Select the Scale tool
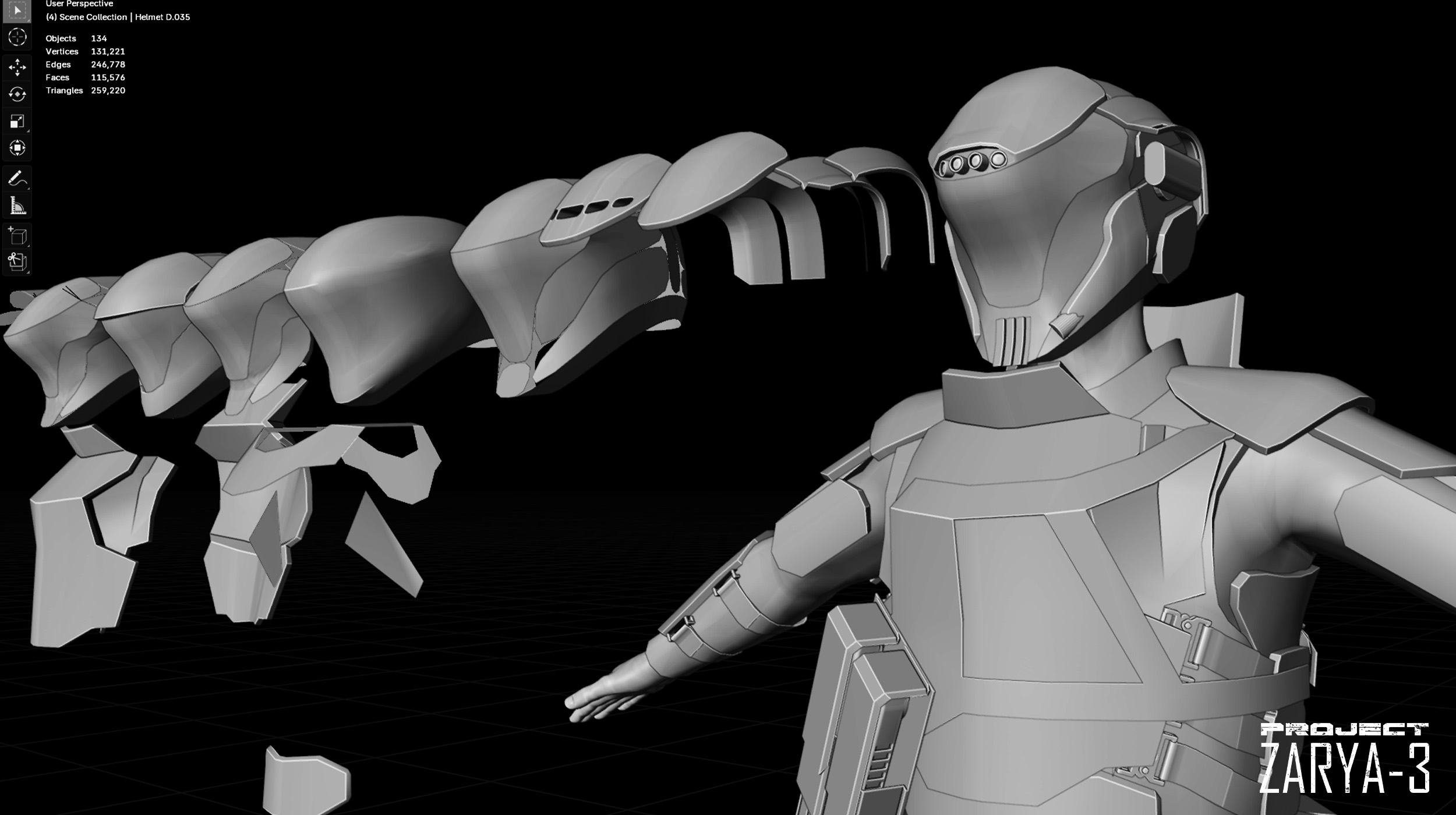This screenshot has width=1456, height=815. (x=17, y=121)
